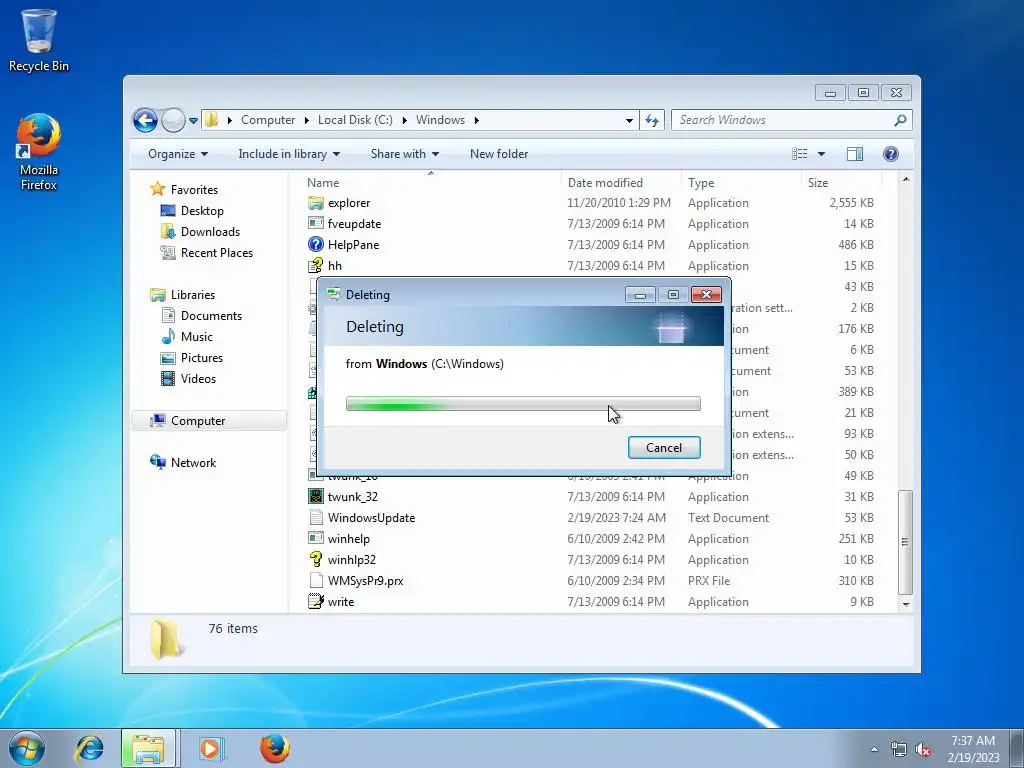Screen dimensions: 1024x768
Task: Select the explorer file icon
Action: click(315, 203)
